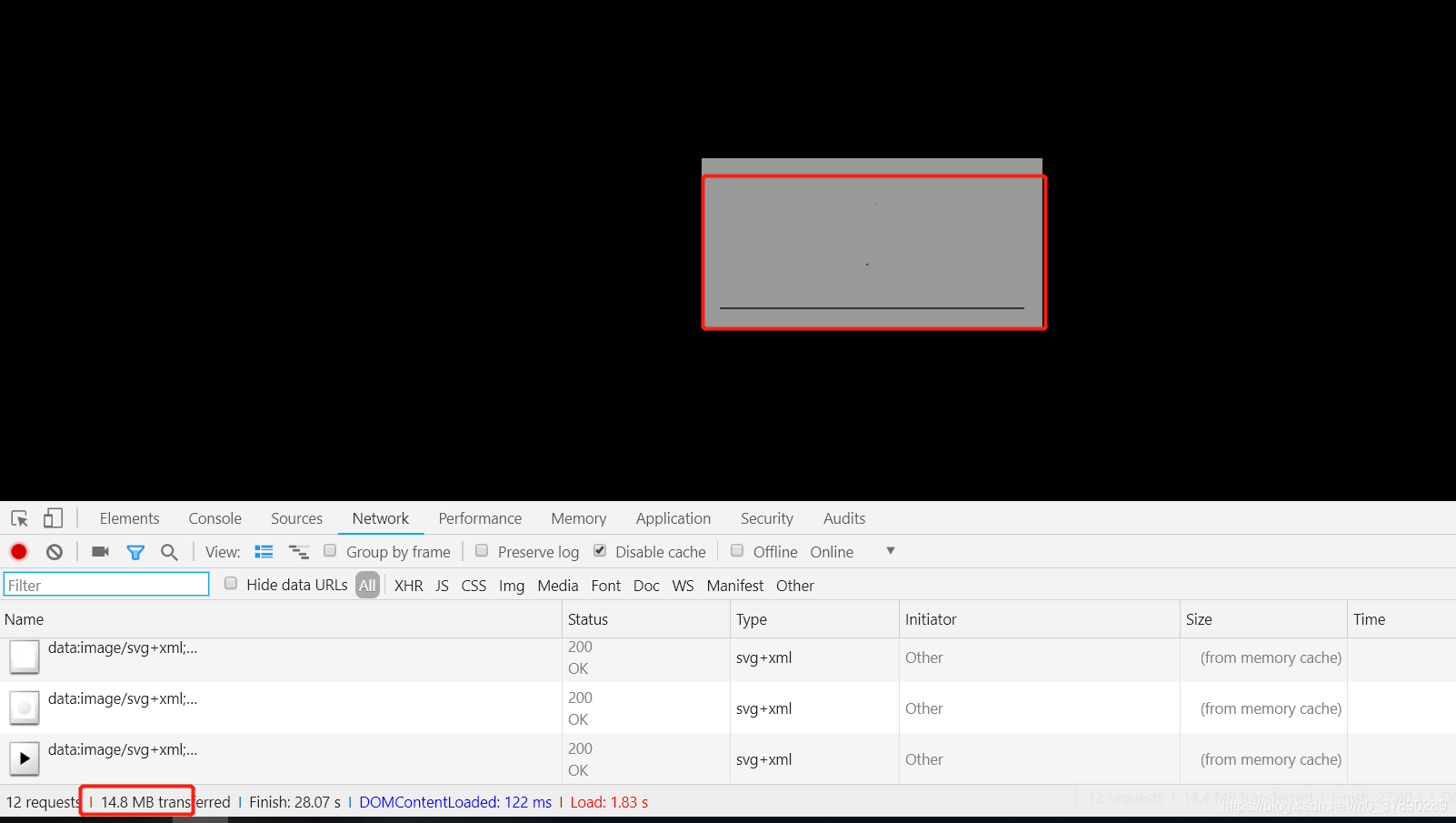Viewport: 1456px width, 823px height.
Task: Open the Elements tab
Action: 129,518
